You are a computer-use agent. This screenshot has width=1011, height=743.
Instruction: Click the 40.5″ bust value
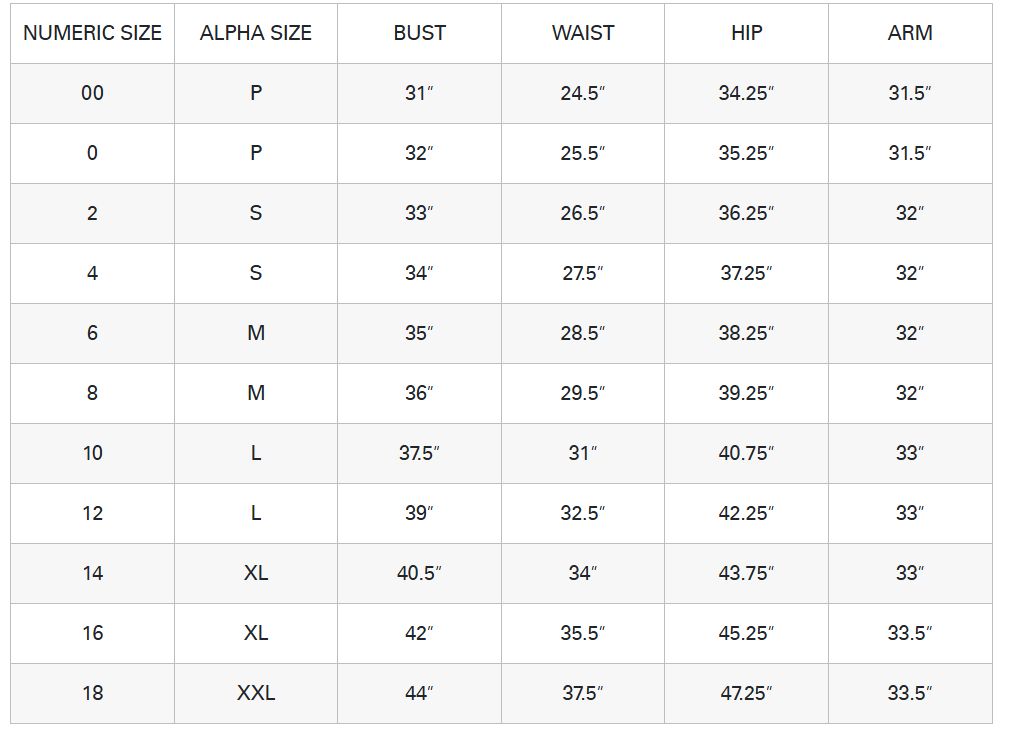point(419,573)
